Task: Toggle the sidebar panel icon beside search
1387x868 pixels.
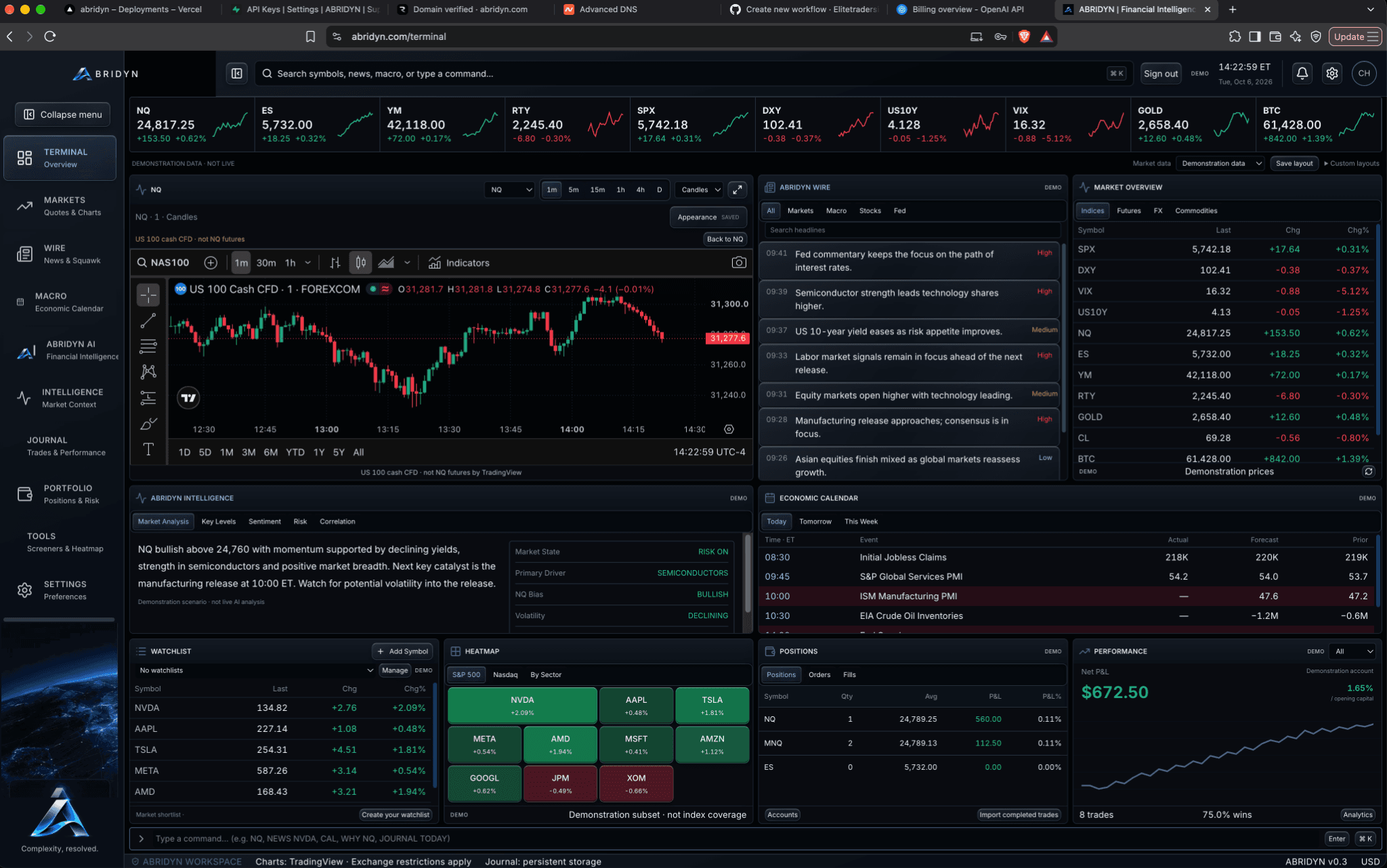Action: click(236, 73)
